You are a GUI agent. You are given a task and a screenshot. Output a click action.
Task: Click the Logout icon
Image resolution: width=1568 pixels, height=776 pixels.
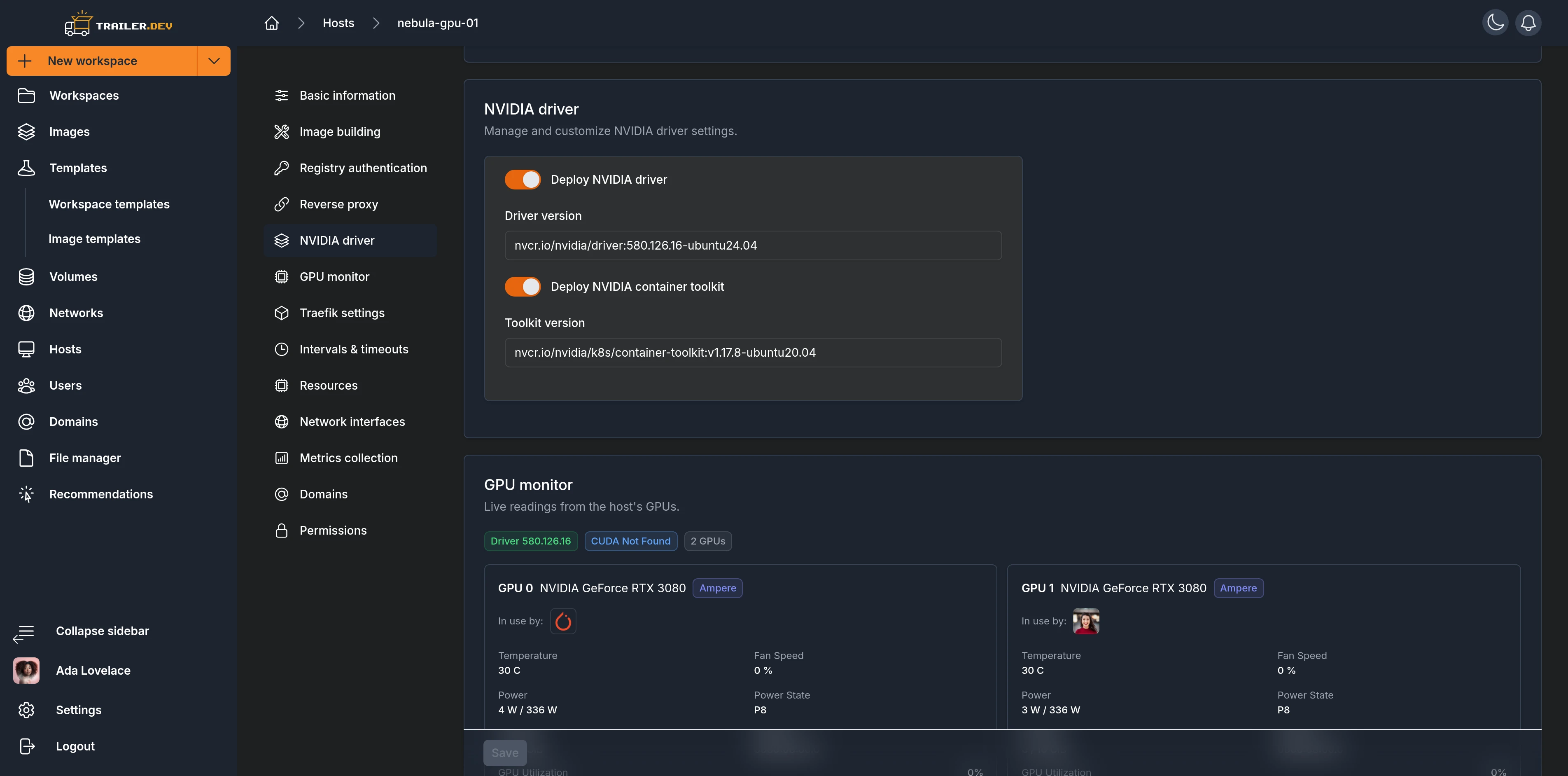[27, 746]
